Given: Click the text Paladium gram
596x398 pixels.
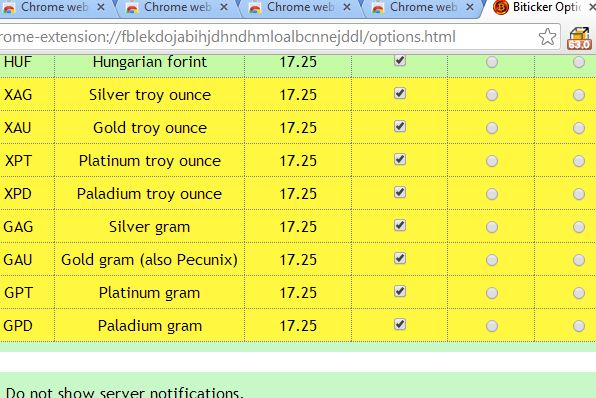Looking at the screenshot, I should point(150,326).
